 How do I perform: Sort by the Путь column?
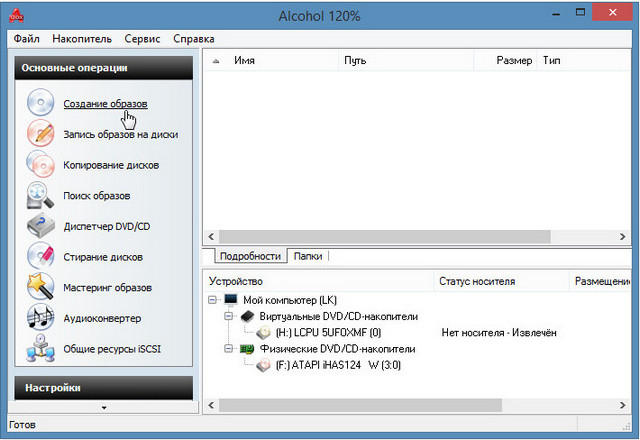[406, 60]
